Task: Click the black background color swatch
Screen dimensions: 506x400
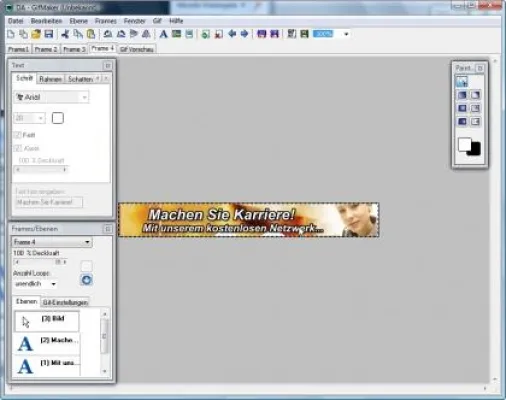Action: pos(475,149)
